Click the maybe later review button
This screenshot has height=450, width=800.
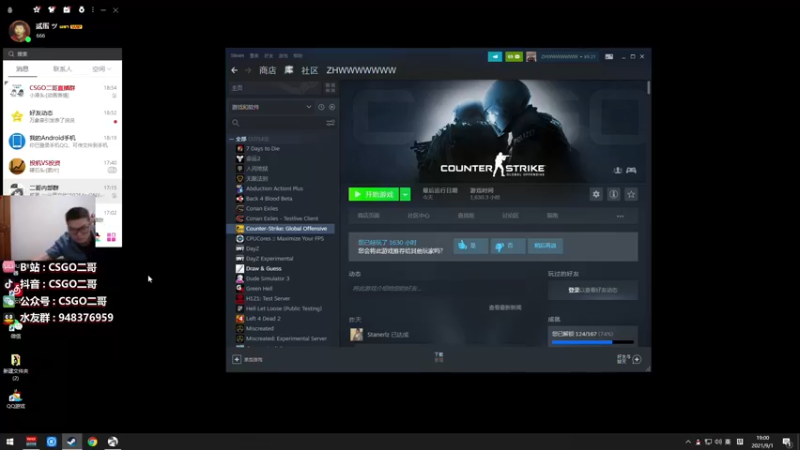point(545,246)
